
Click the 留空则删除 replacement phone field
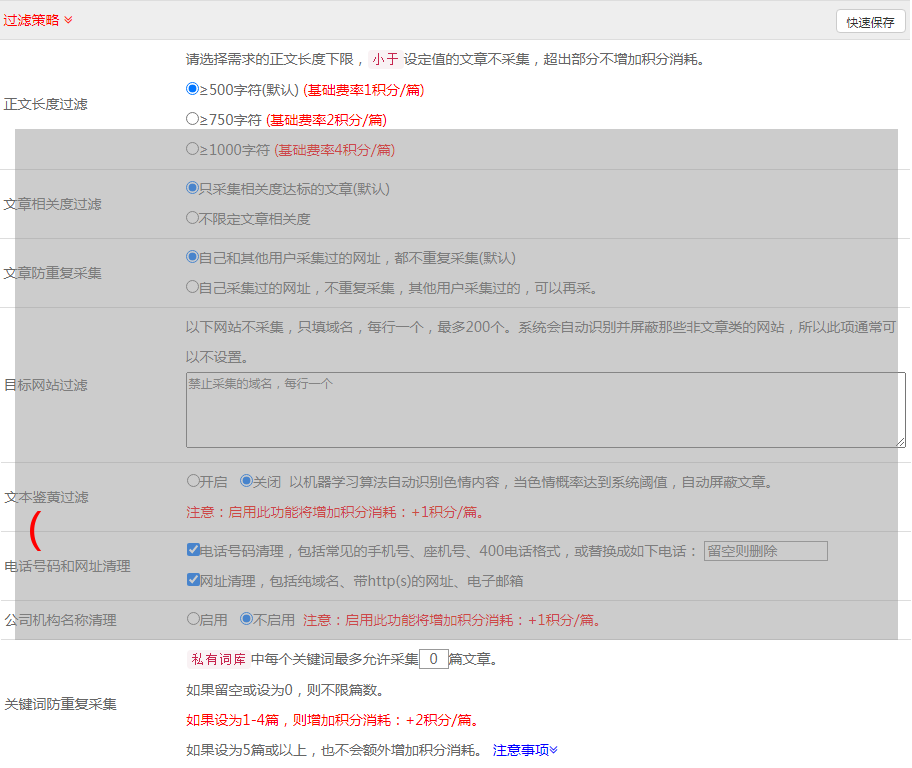pyautogui.click(x=765, y=551)
